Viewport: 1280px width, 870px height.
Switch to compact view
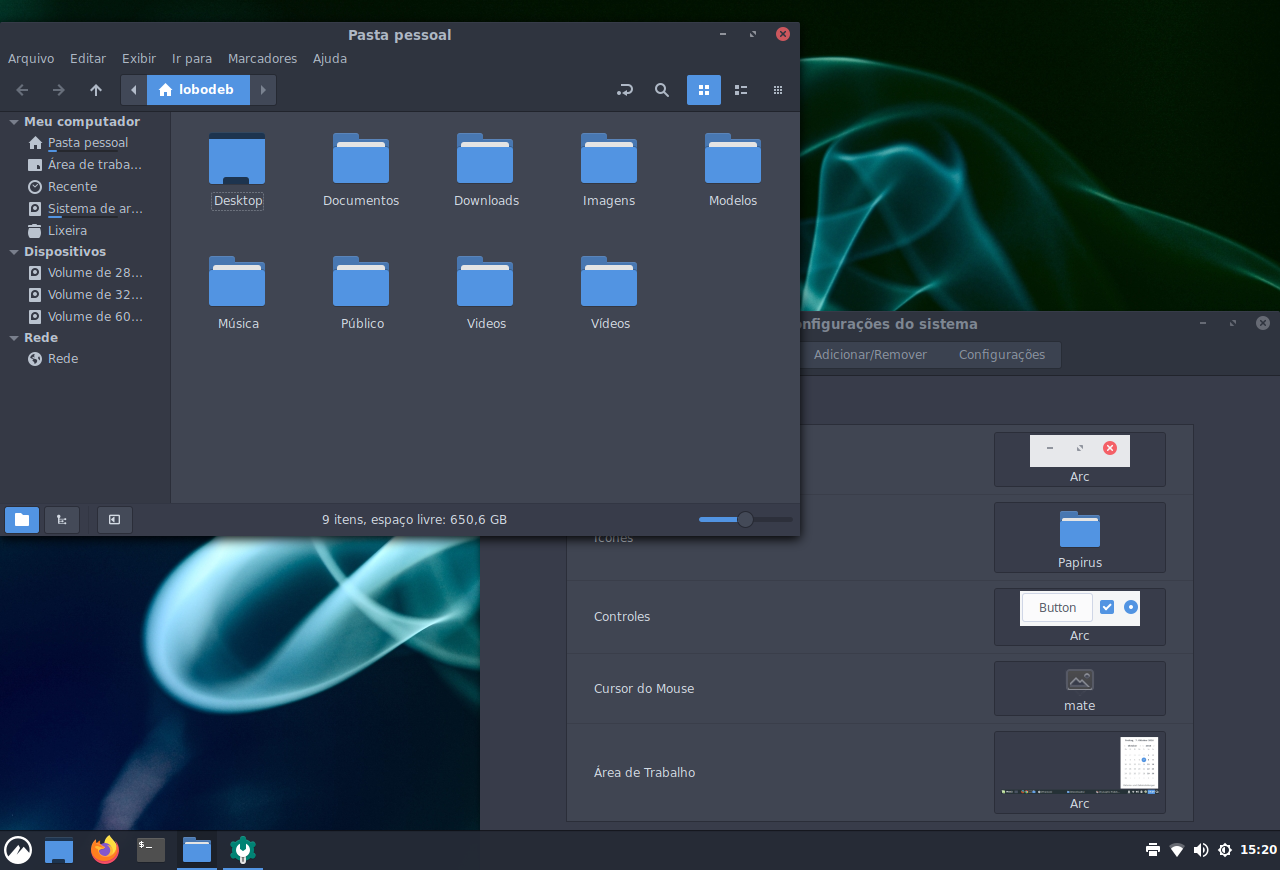777,90
